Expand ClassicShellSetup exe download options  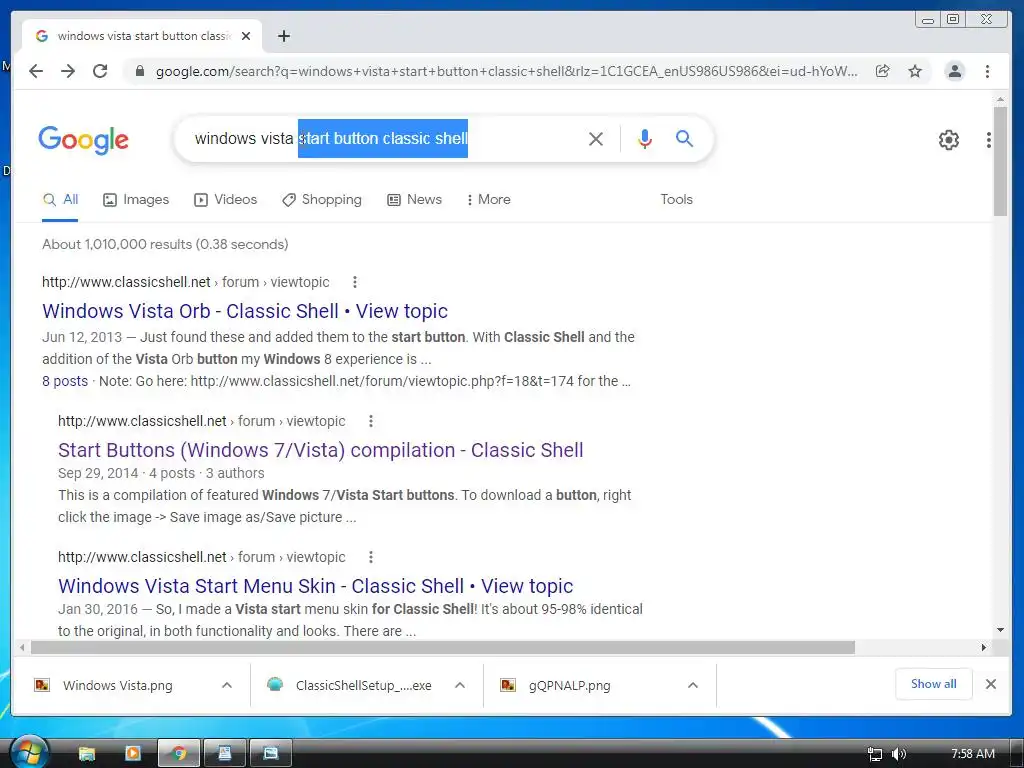(x=460, y=685)
